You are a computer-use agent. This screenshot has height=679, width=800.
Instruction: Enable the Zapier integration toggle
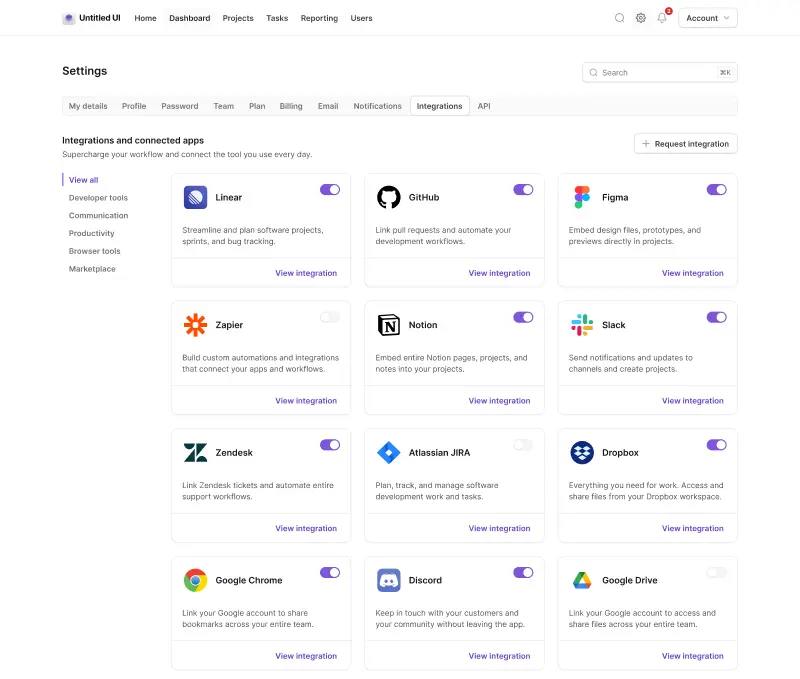pos(330,317)
